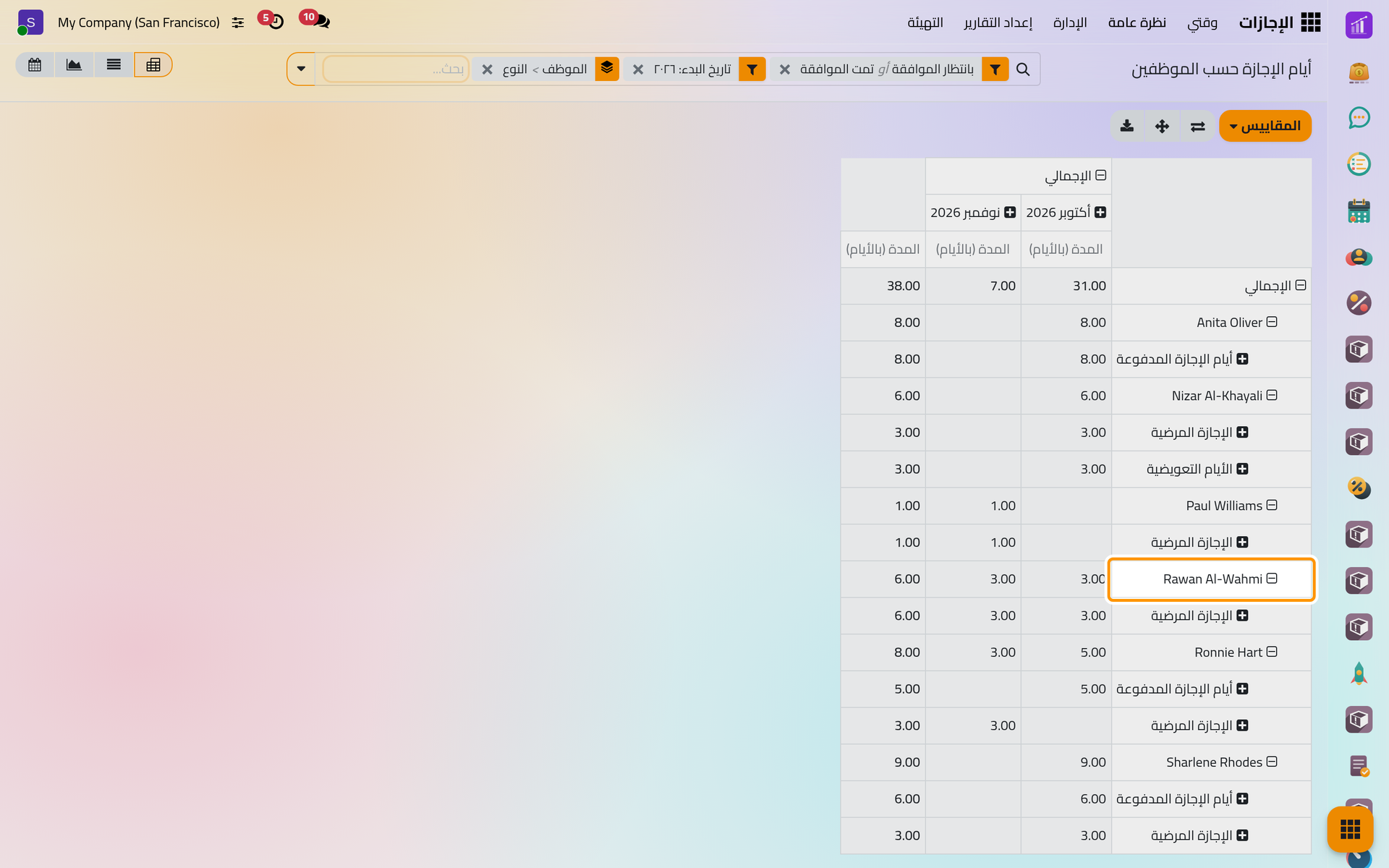Click the orange floating apps grid button
The width and height of the screenshot is (1389, 868).
pos(1350,830)
